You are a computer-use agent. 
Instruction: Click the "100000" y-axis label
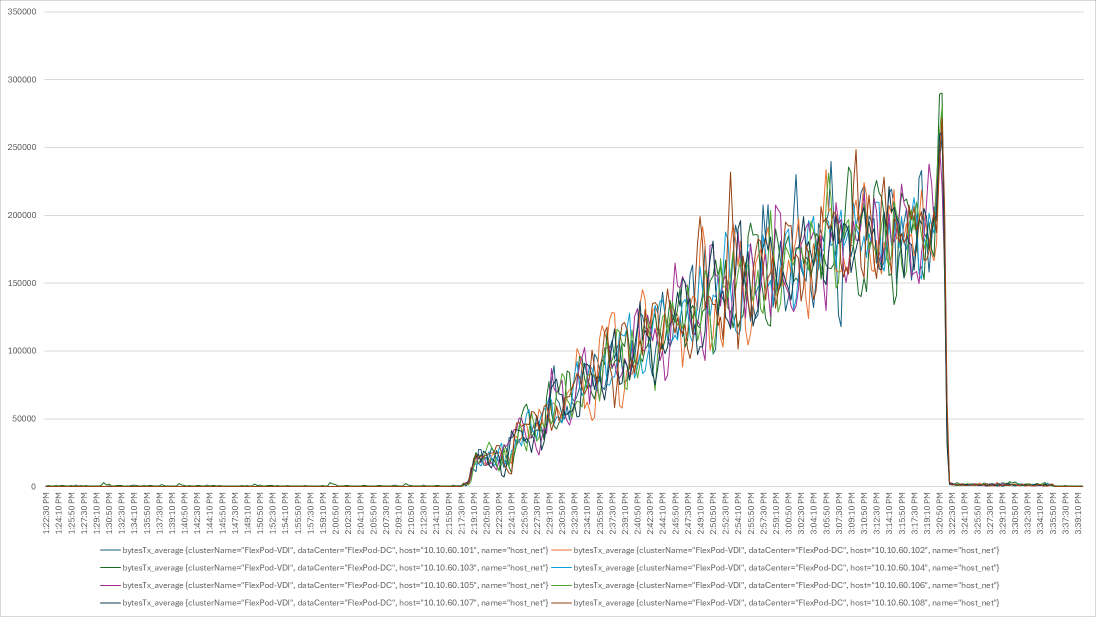coord(22,351)
